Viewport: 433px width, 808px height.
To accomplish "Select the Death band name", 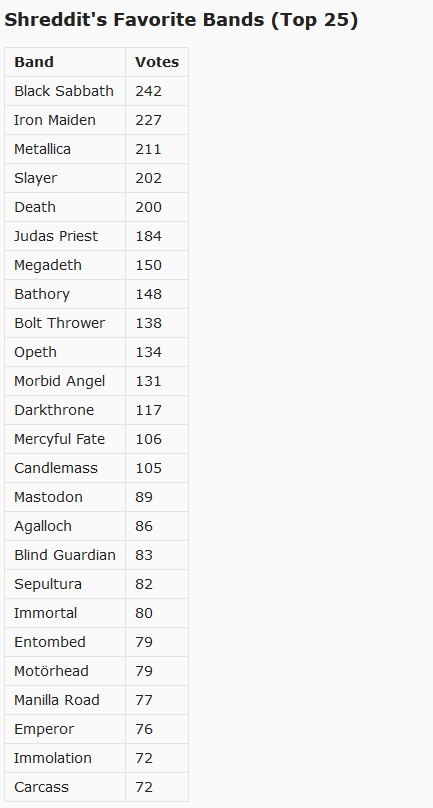I will [x=35, y=207].
